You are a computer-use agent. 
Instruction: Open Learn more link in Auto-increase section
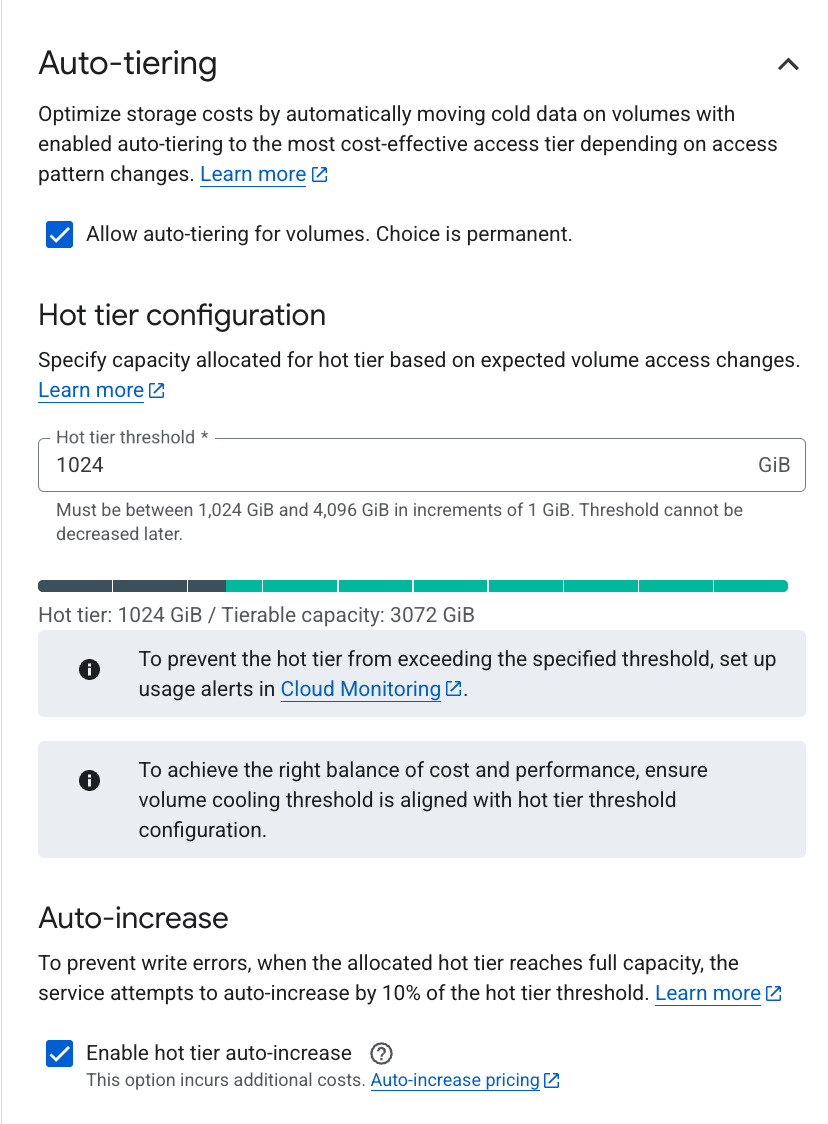[x=708, y=993]
